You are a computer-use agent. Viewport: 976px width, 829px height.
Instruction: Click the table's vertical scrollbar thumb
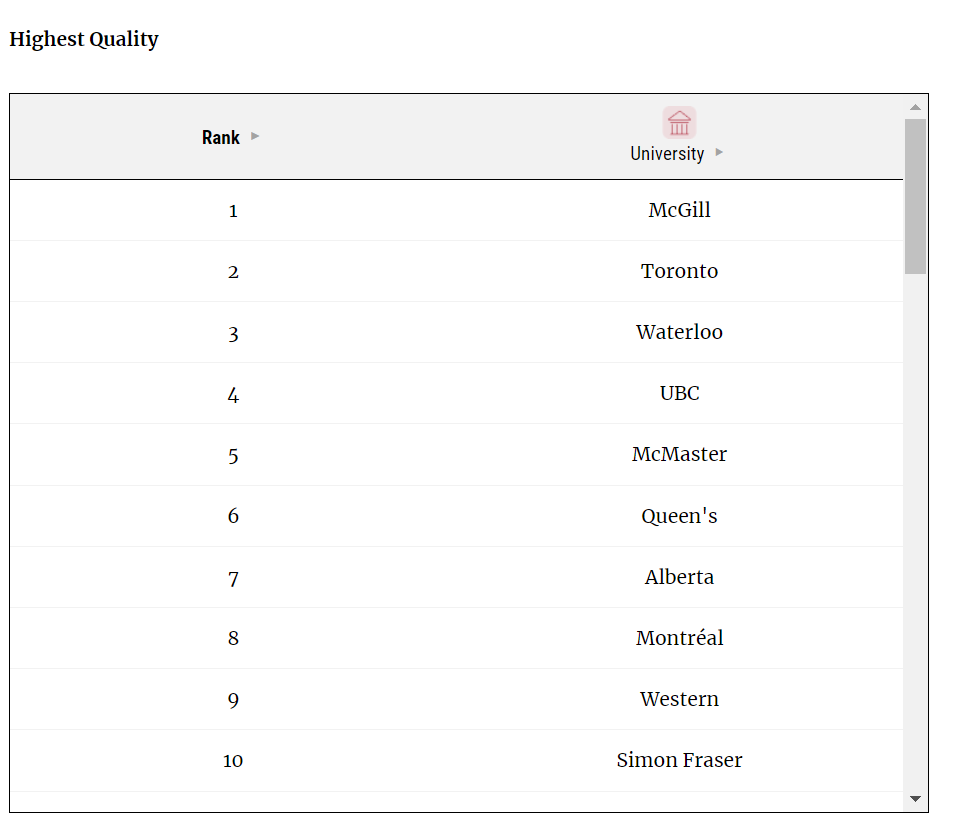point(915,196)
